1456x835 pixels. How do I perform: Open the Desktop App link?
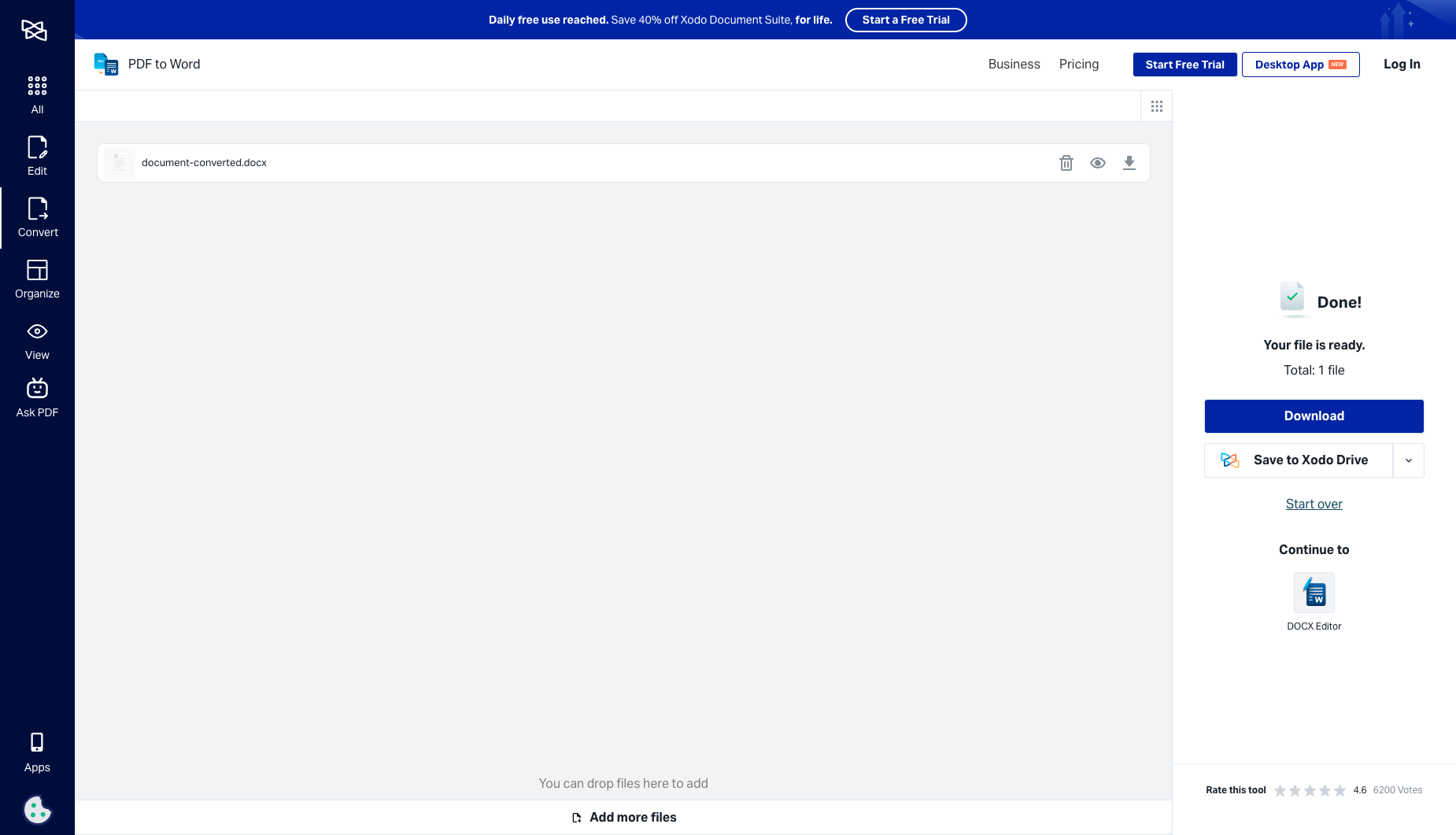(1301, 65)
